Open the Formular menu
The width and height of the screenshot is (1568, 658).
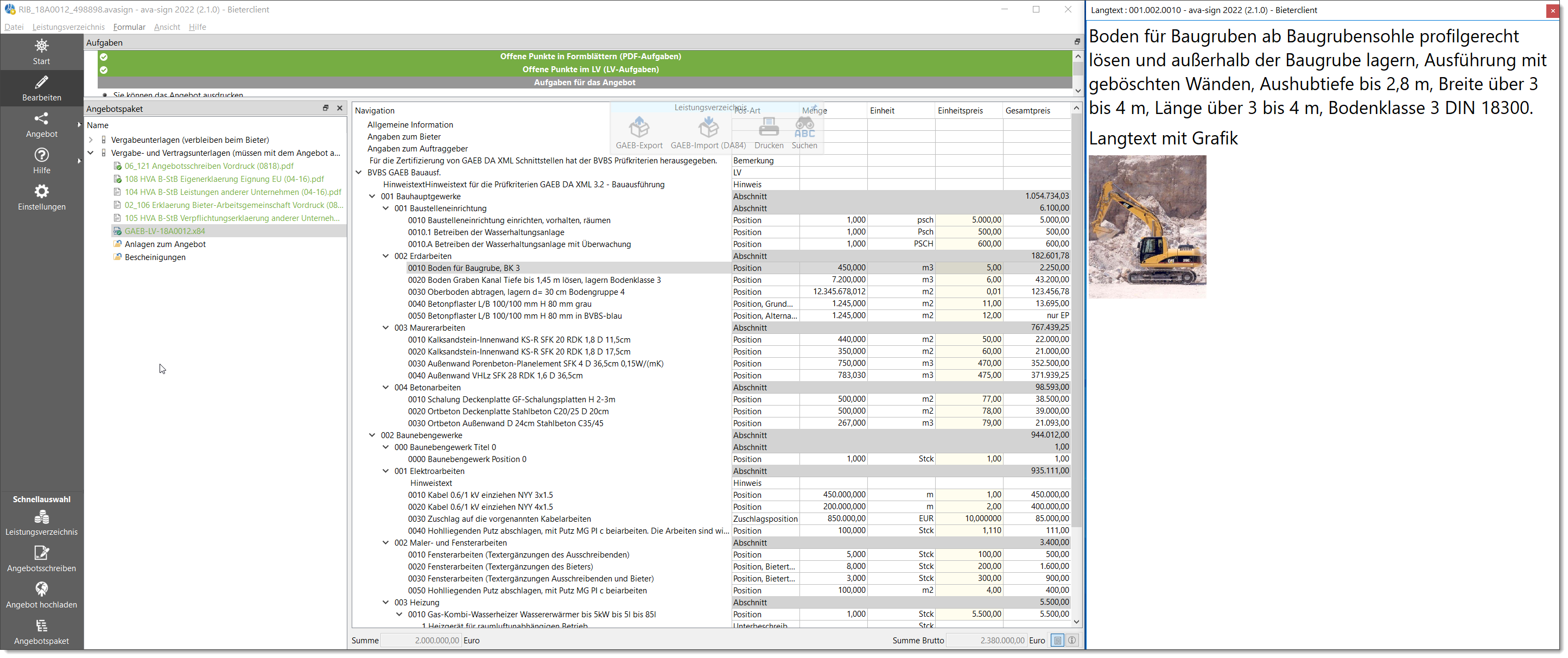pos(129,27)
